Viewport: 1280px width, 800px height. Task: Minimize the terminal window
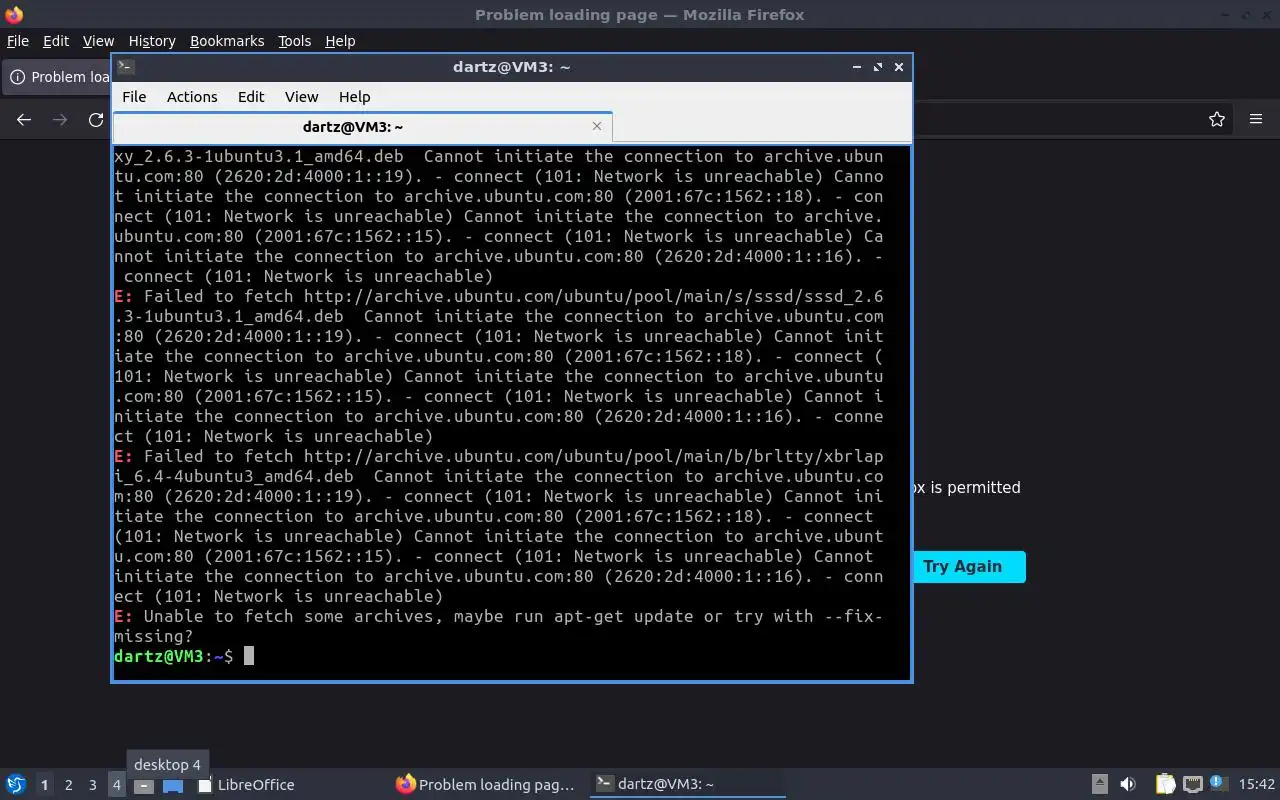click(857, 67)
